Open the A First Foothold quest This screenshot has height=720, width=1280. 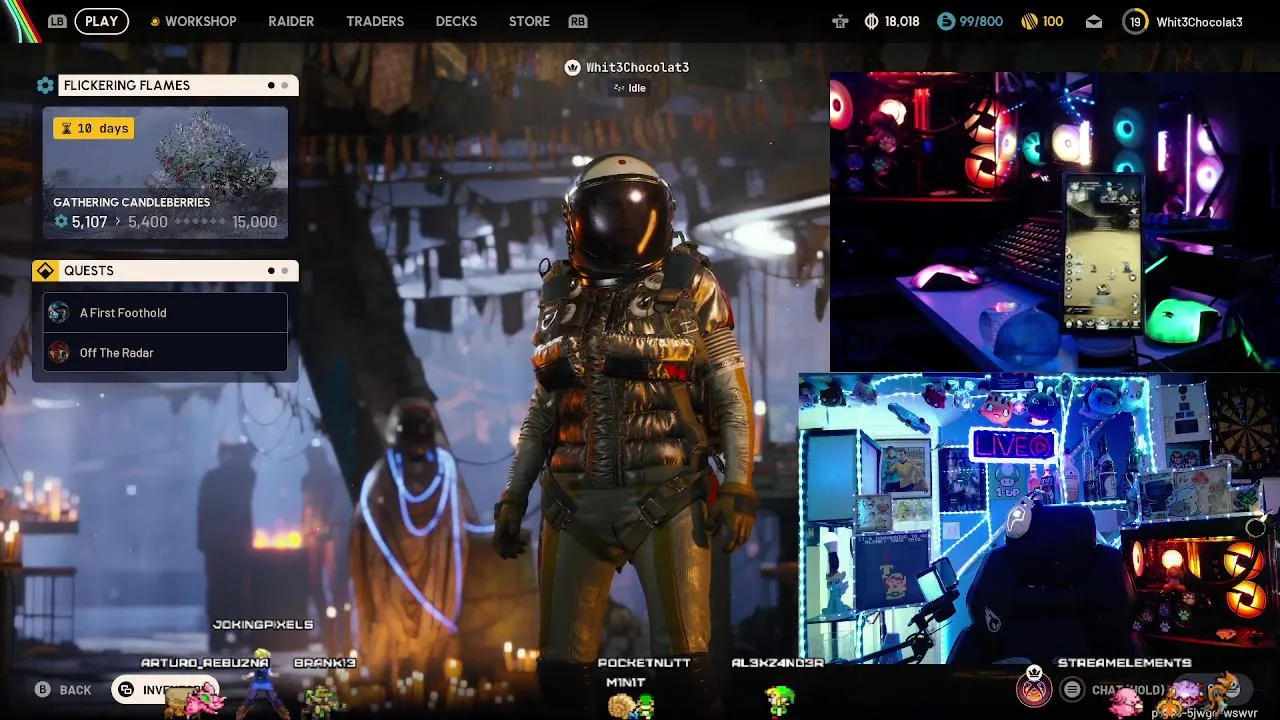(x=165, y=313)
